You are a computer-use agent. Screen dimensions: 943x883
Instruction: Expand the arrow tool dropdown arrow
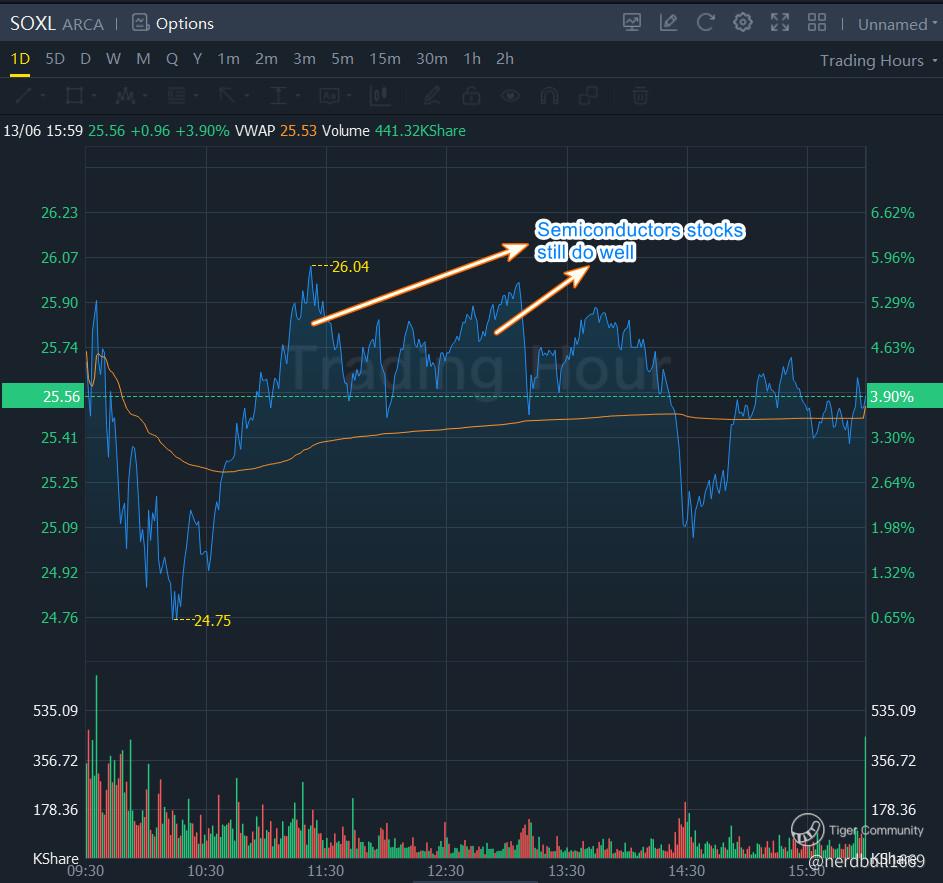pyautogui.click(x=247, y=96)
